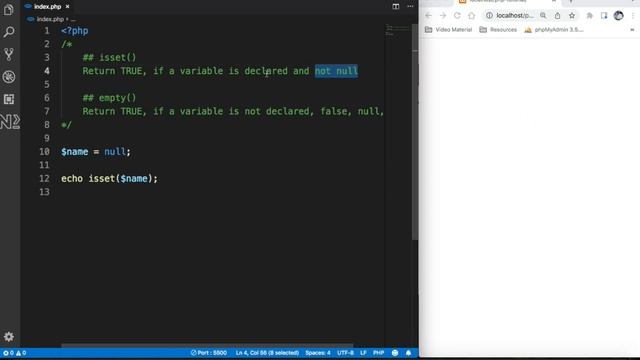Split the editor right

coord(396,6)
